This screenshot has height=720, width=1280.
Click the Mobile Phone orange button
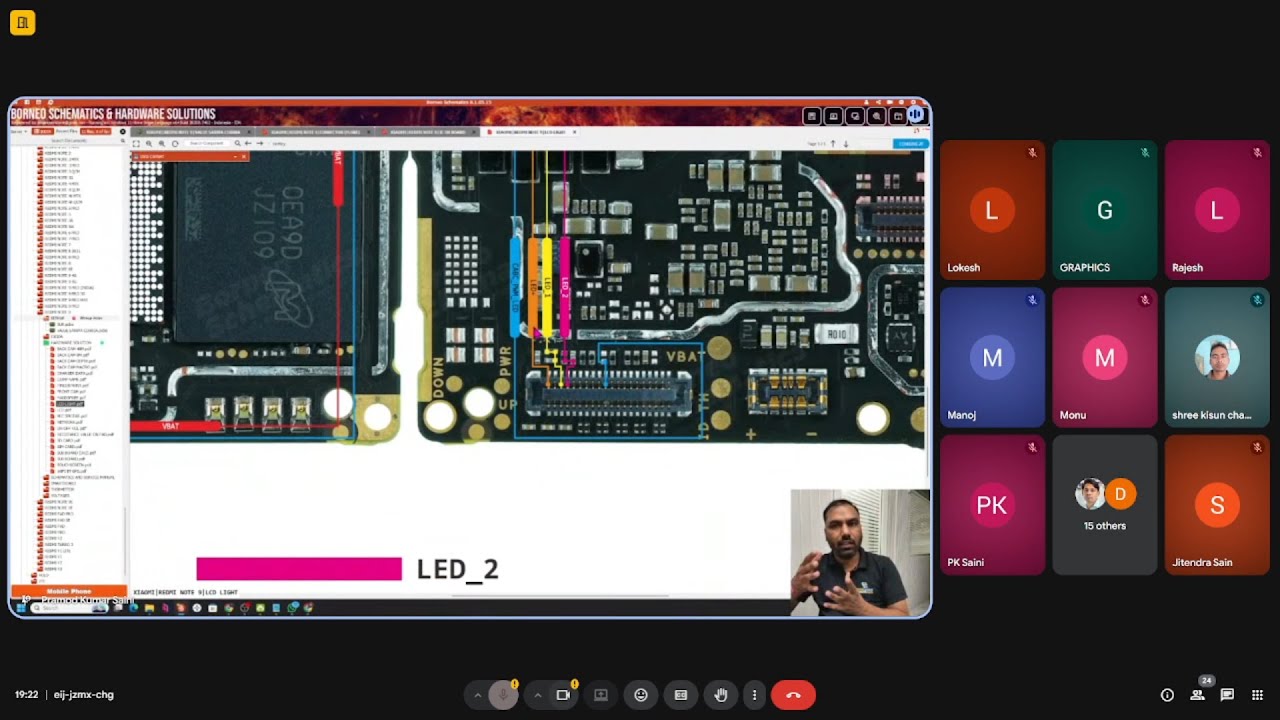pyautogui.click(x=68, y=591)
